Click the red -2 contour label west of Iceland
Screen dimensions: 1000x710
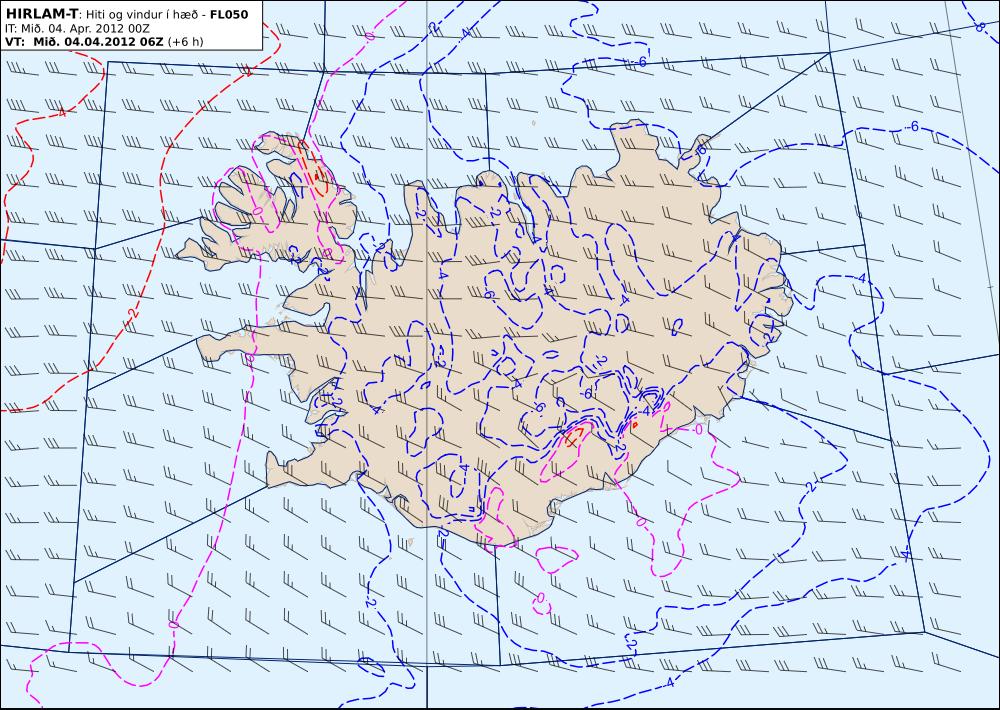132,313
